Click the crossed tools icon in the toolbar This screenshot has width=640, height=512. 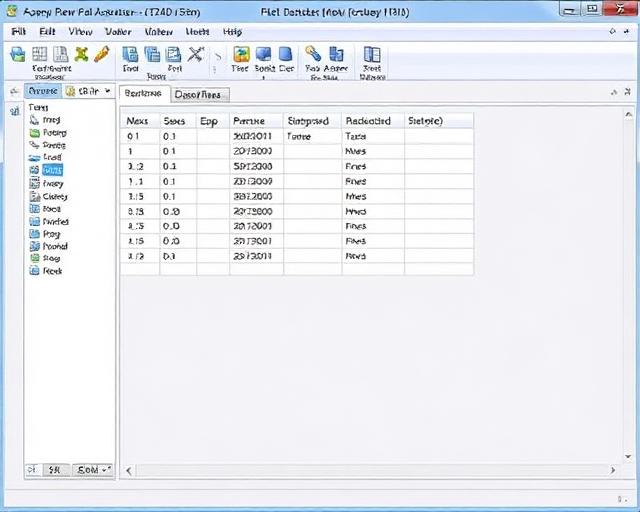click(196, 54)
